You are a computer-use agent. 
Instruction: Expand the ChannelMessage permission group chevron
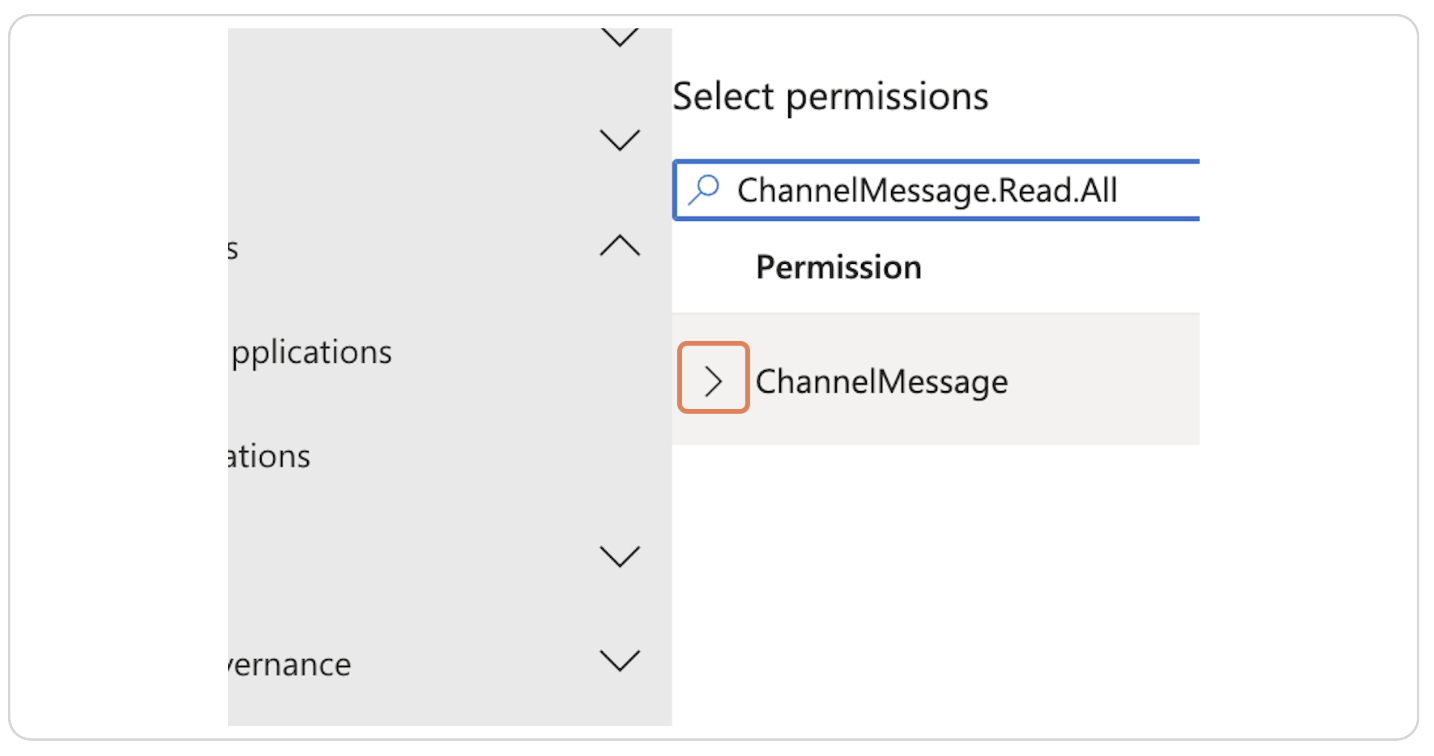pos(713,380)
